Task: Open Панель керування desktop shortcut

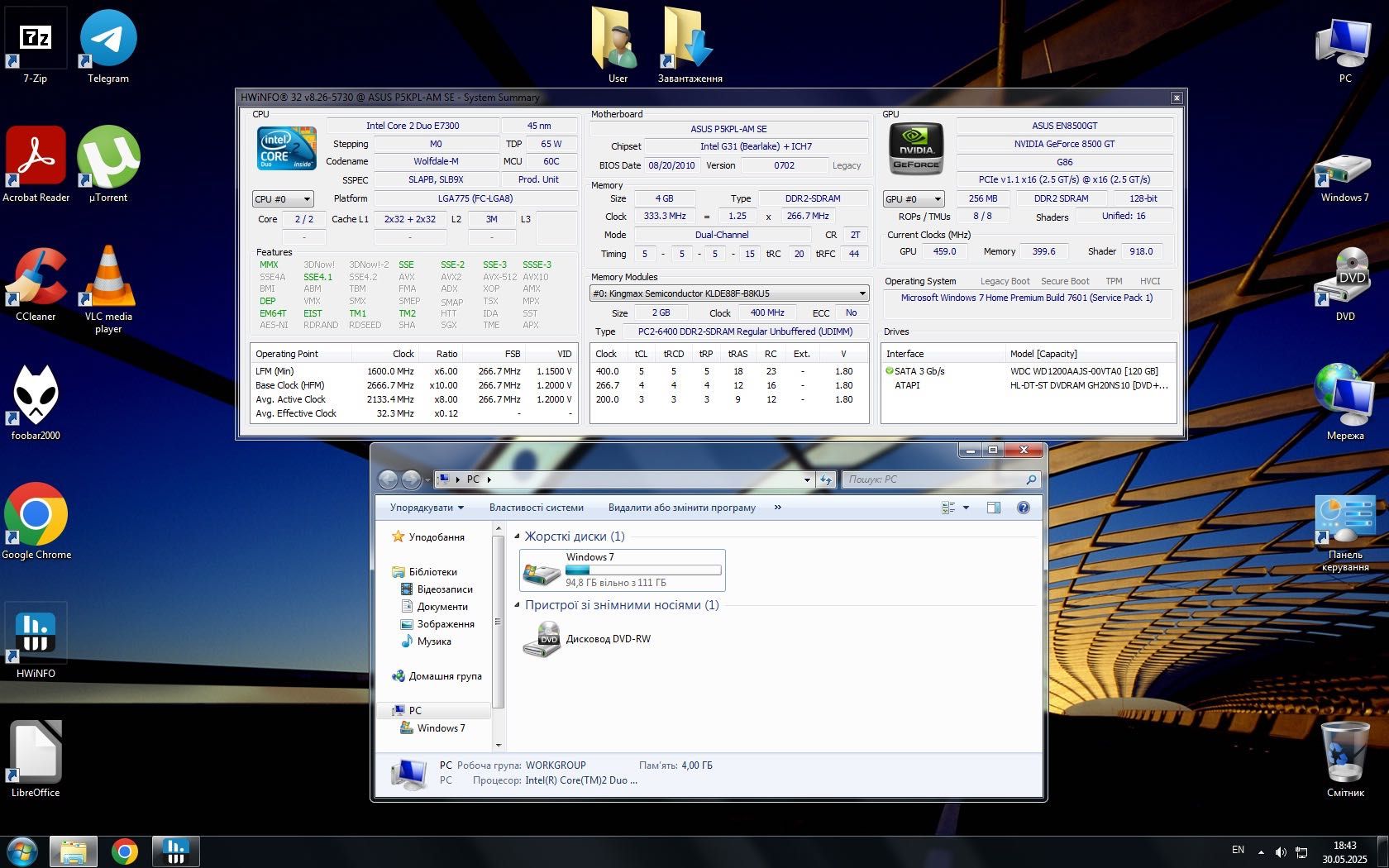Action: pyautogui.click(x=1345, y=533)
